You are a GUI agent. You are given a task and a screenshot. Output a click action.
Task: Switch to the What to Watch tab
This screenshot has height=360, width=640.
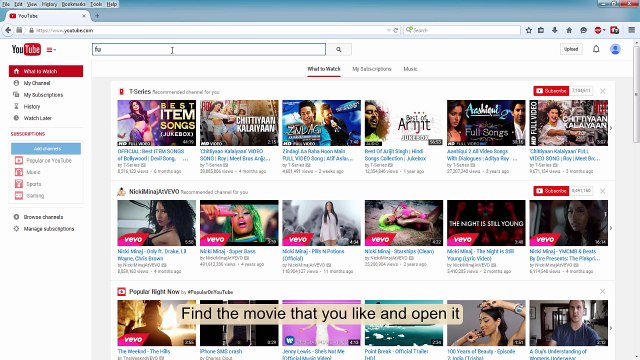coord(324,69)
